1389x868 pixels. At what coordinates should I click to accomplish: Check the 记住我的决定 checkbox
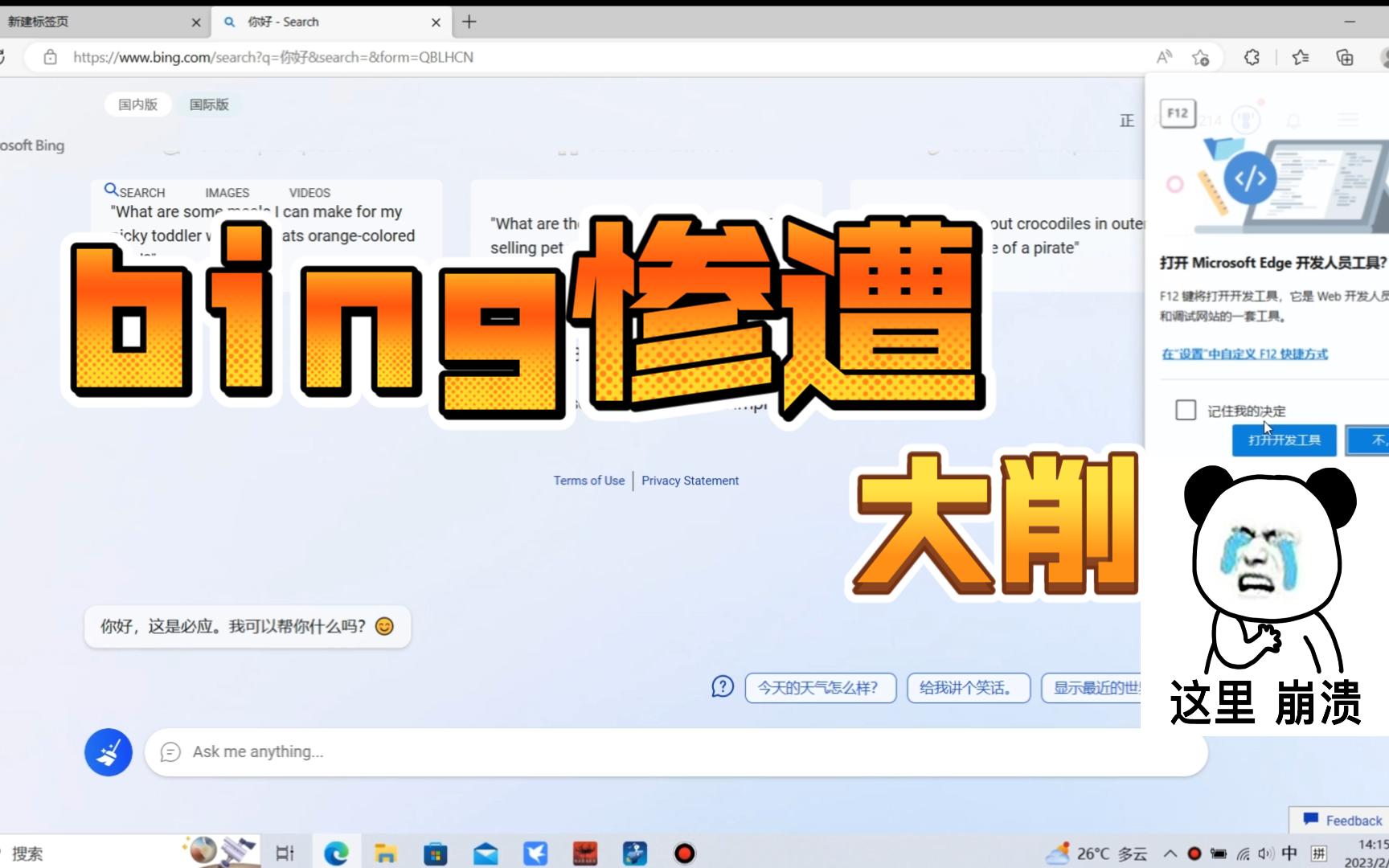coord(1186,410)
